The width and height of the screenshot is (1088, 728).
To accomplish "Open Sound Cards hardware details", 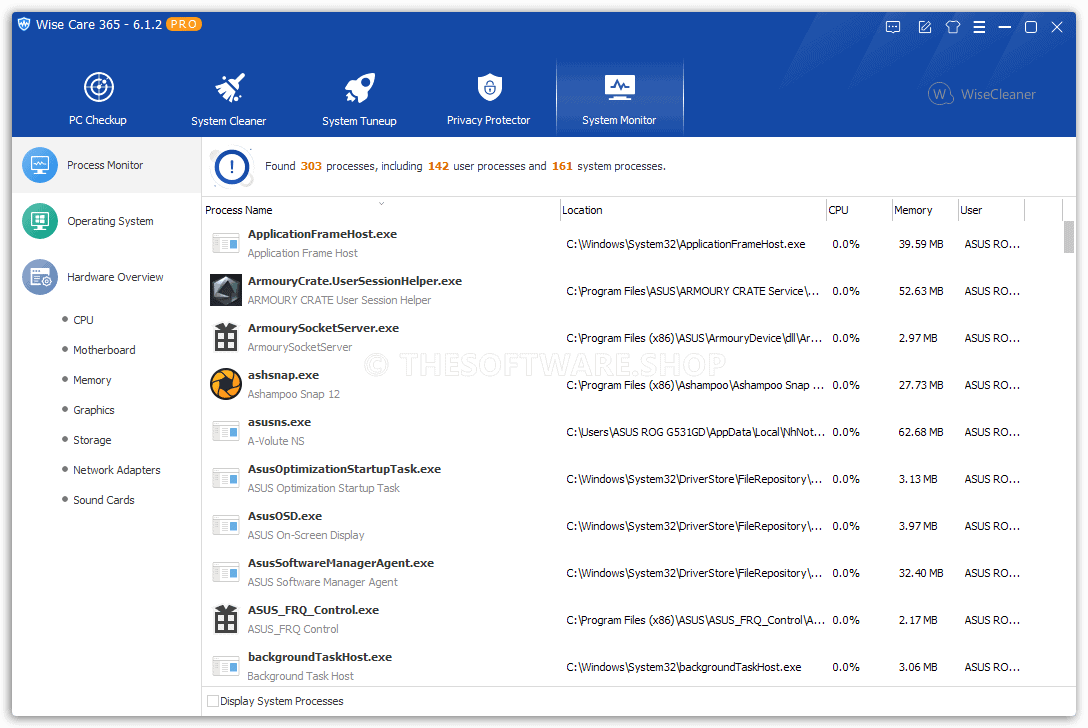I will click(x=103, y=500).
